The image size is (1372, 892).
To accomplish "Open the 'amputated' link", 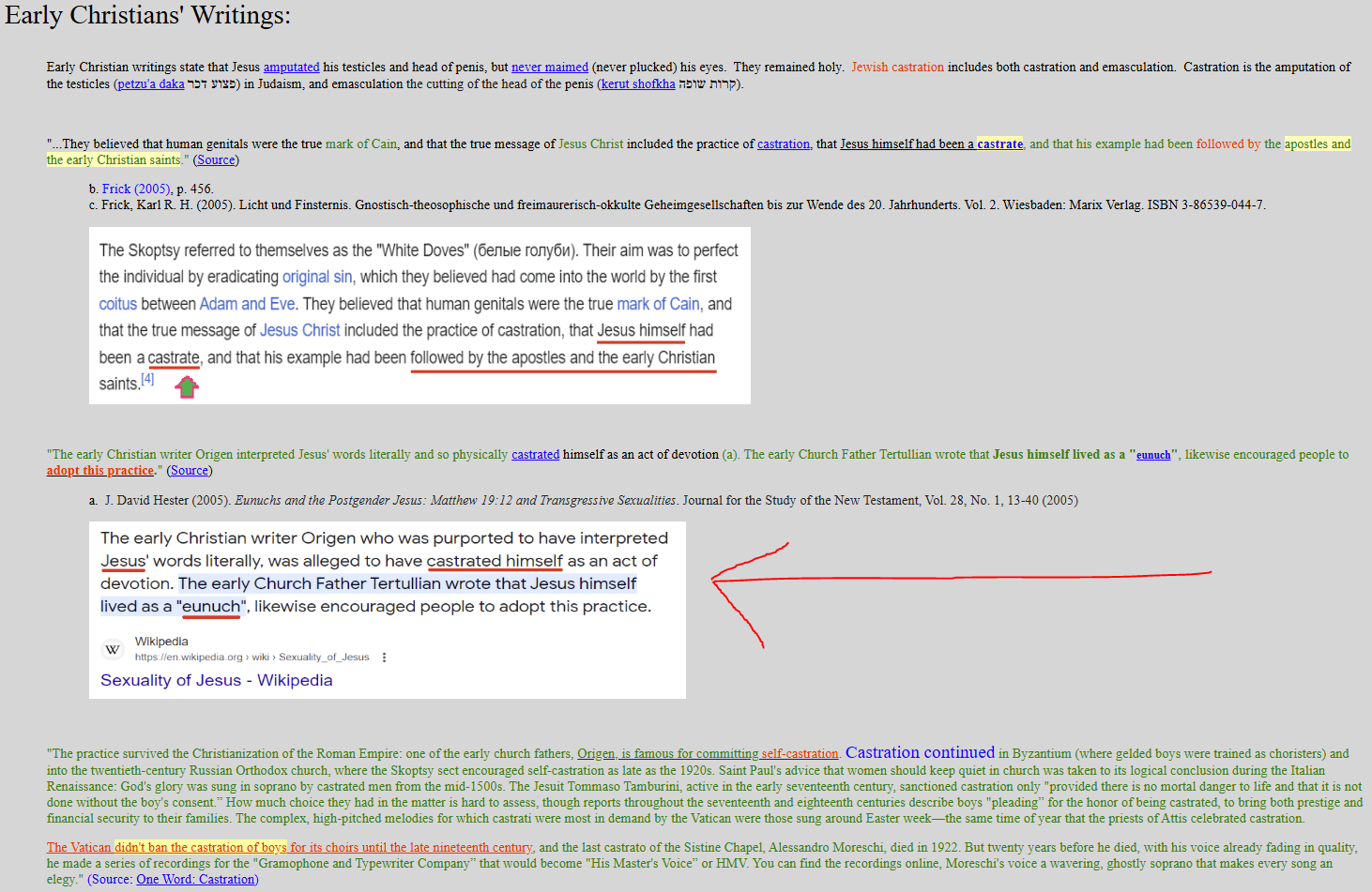I will pos(291,68).
